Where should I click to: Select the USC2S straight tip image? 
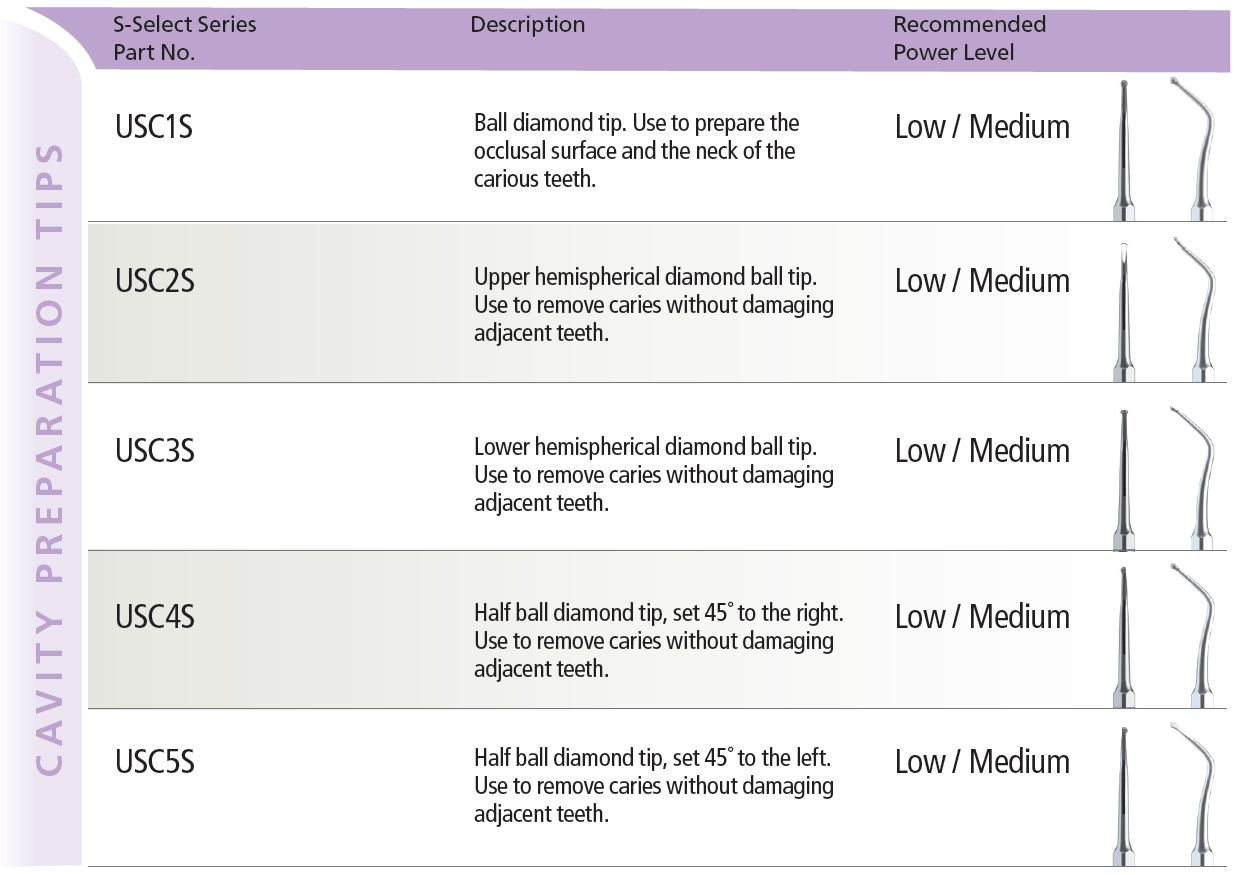[x=1124, y=312]
